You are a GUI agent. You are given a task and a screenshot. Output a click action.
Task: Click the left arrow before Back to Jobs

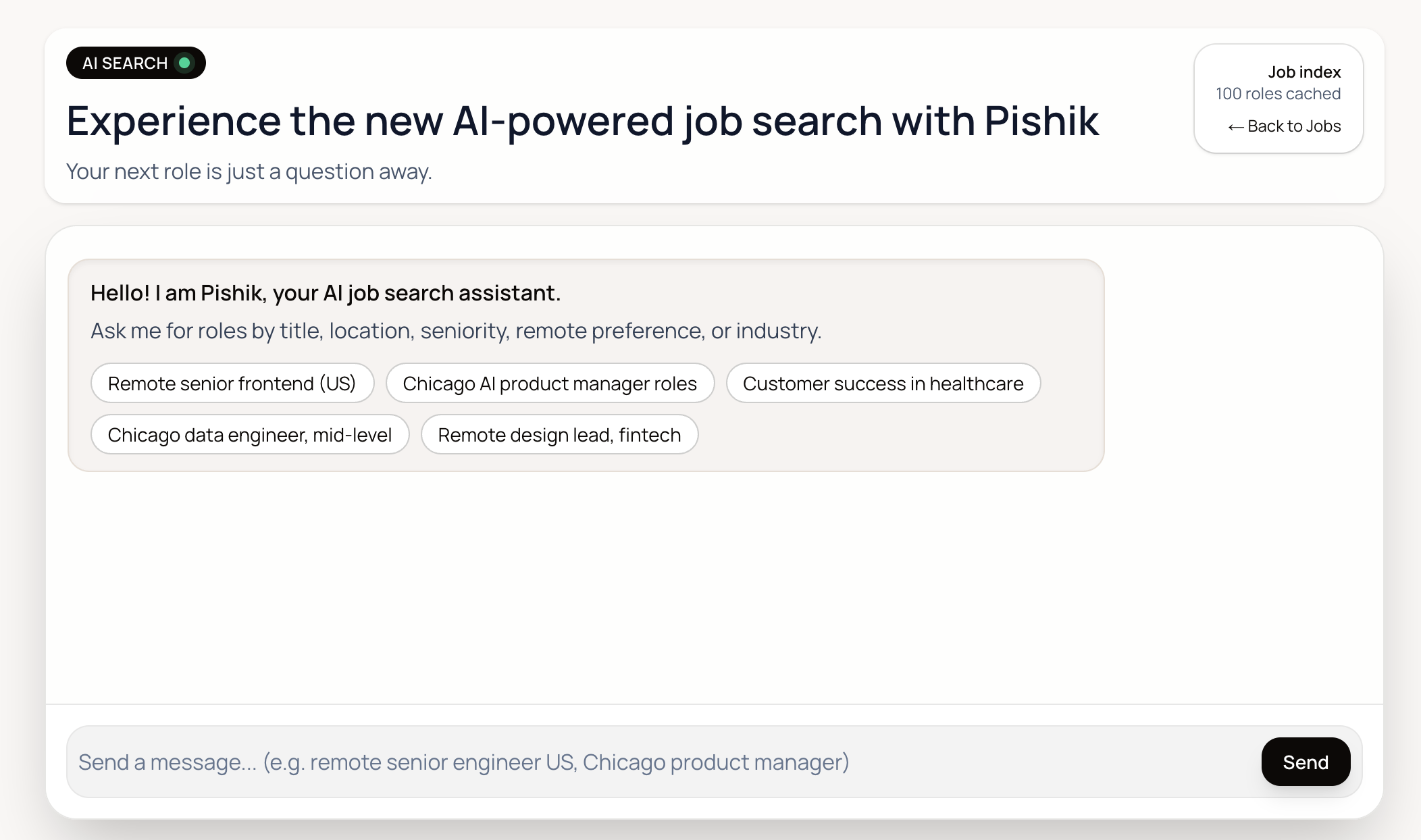[1237, 126]
